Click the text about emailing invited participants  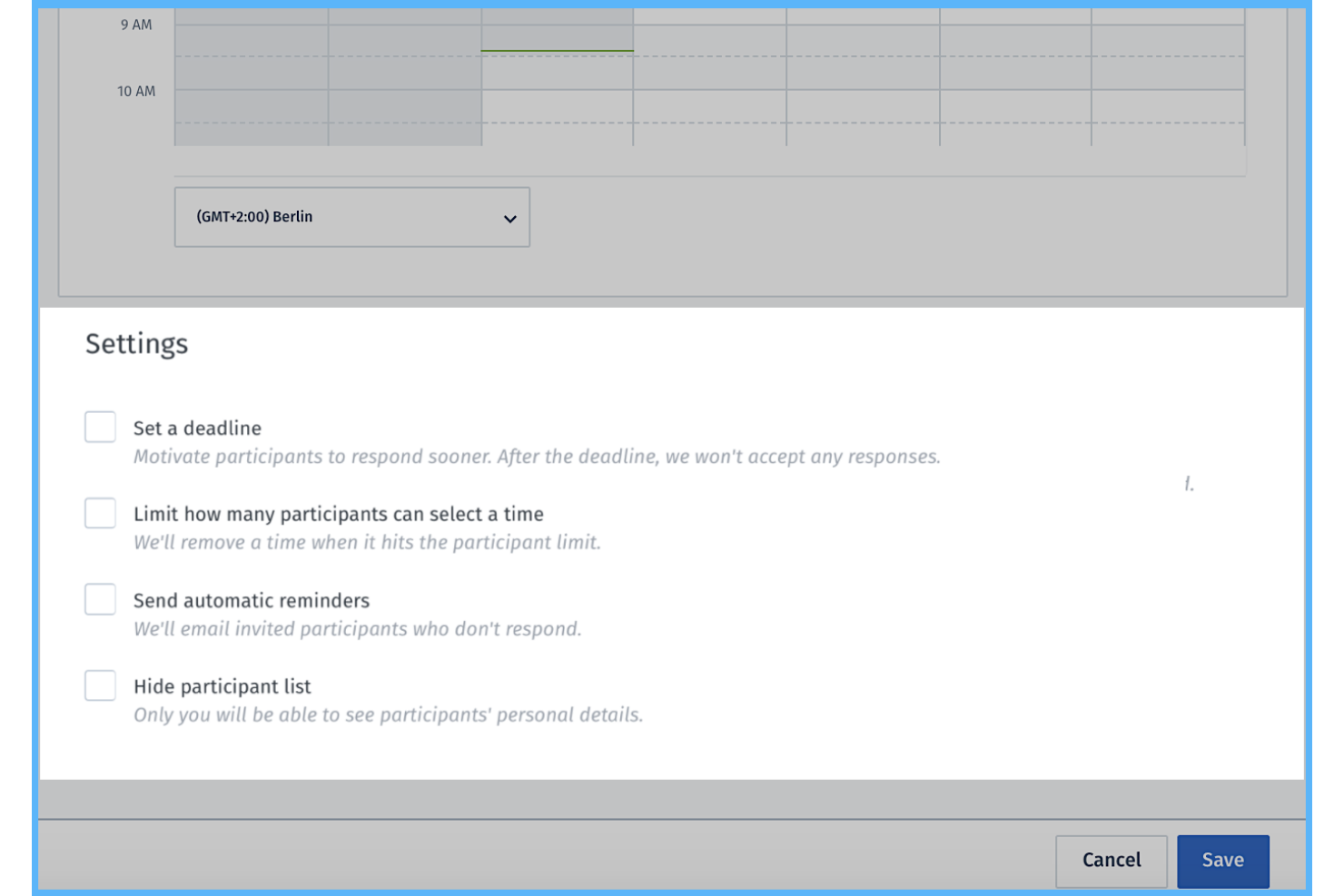click(357, 629)
